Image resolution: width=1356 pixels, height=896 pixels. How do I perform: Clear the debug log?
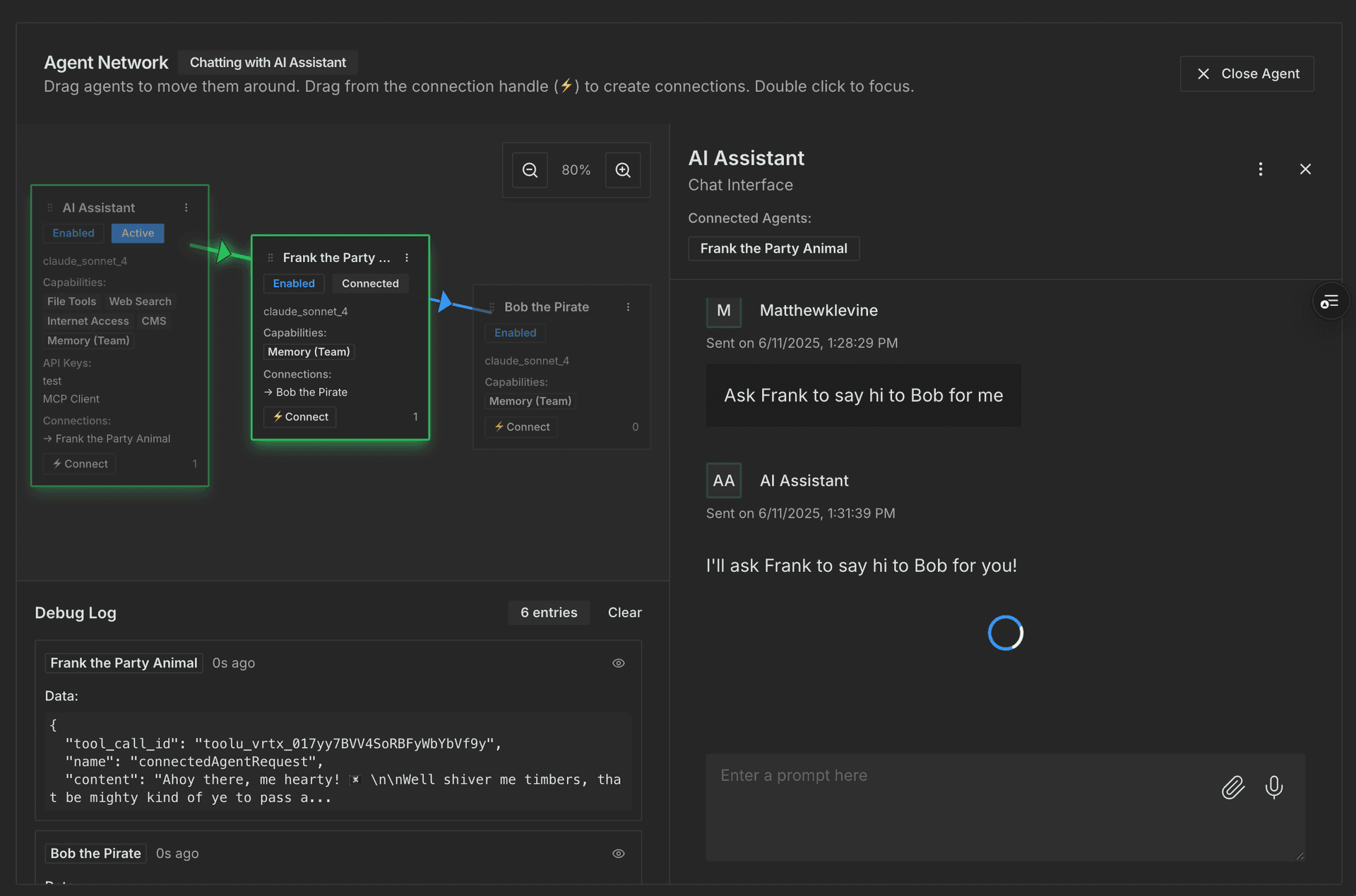[624, 613]
